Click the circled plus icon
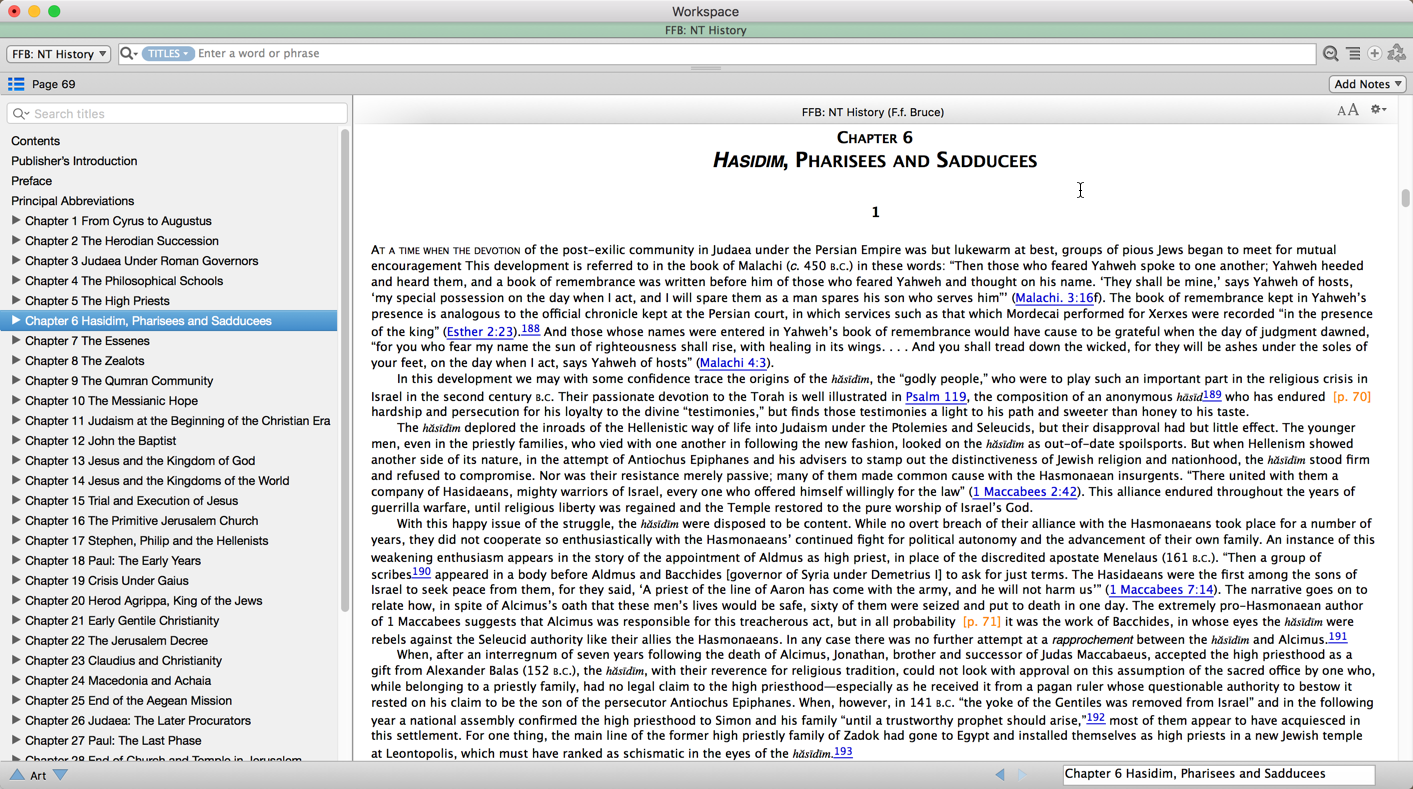1413x789 pixels. click(1375, 54)
